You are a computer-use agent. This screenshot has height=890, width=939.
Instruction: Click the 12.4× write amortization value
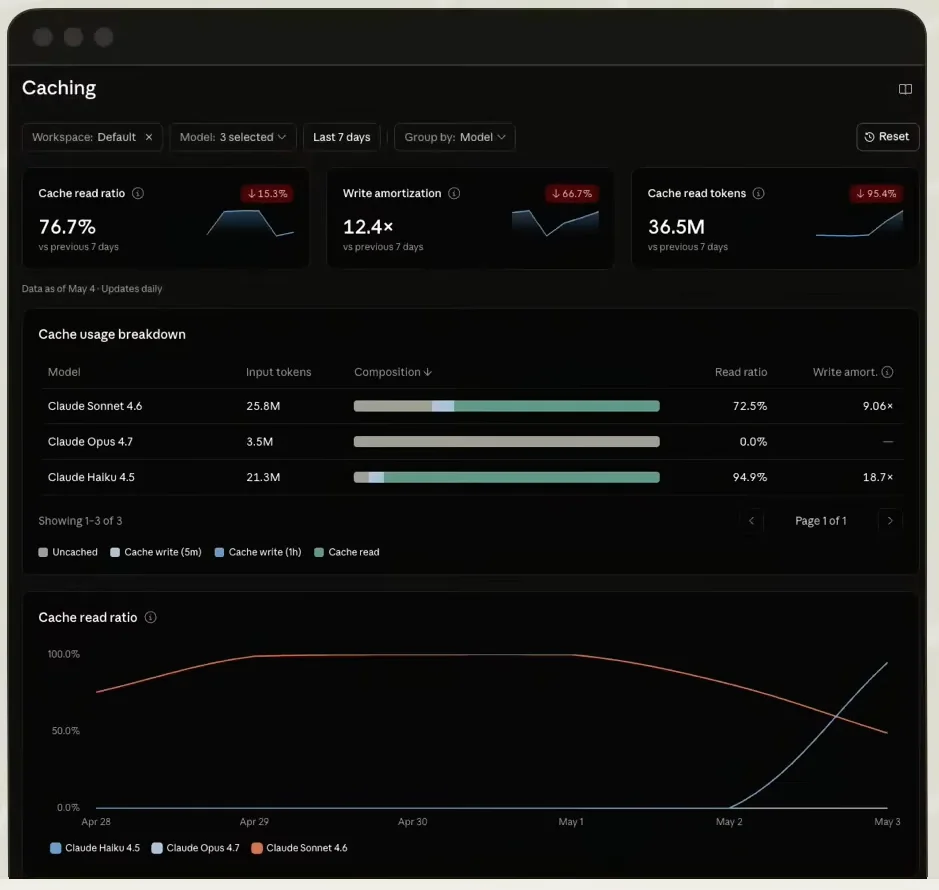368,227
